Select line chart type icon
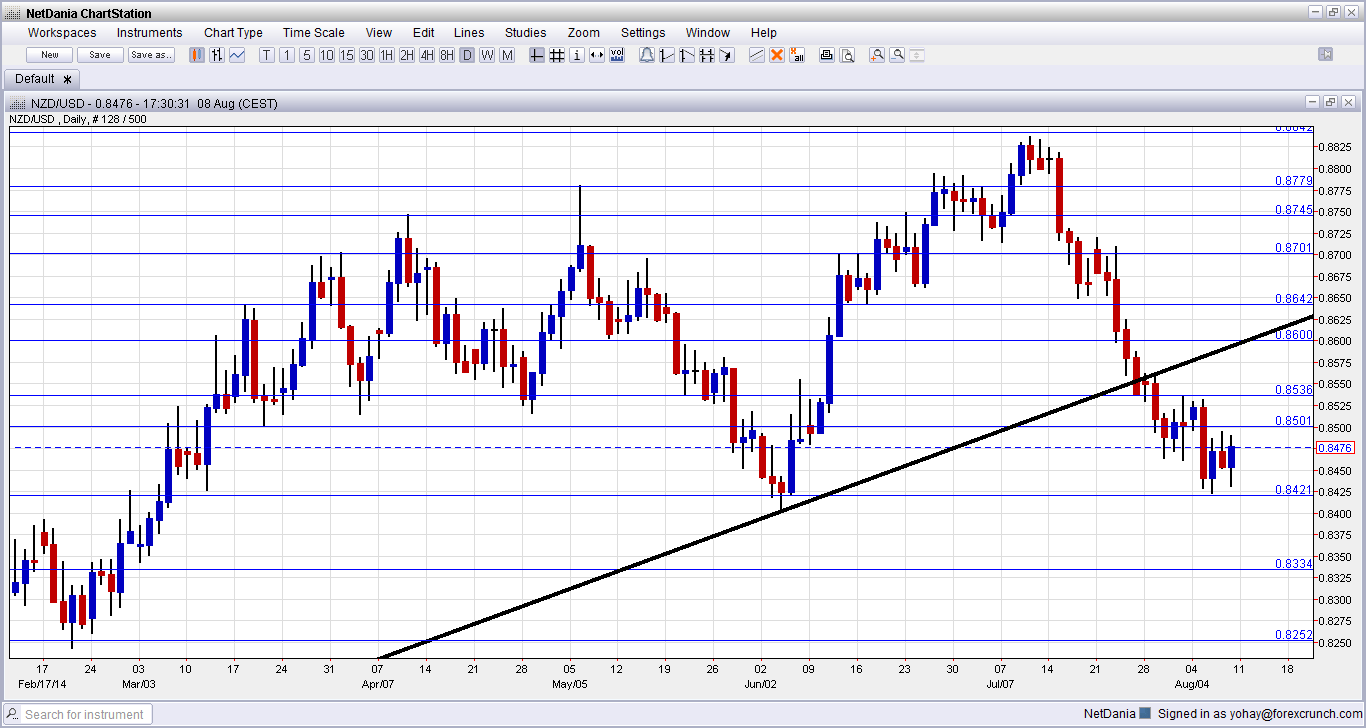 tap(237, 55)
